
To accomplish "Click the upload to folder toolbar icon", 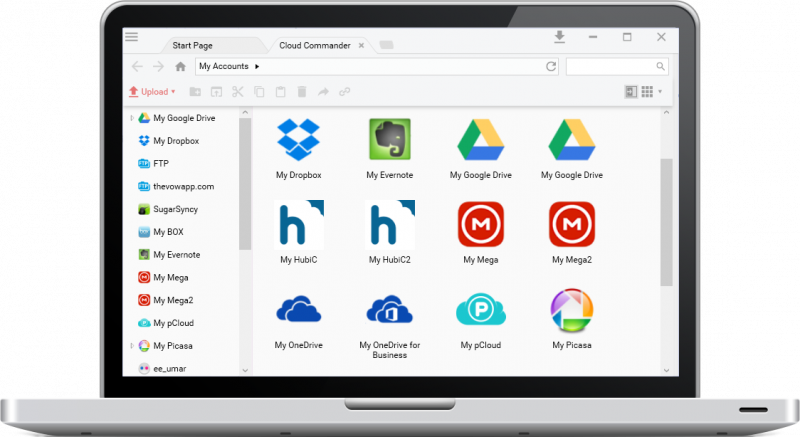I will [x=216, y=92].
